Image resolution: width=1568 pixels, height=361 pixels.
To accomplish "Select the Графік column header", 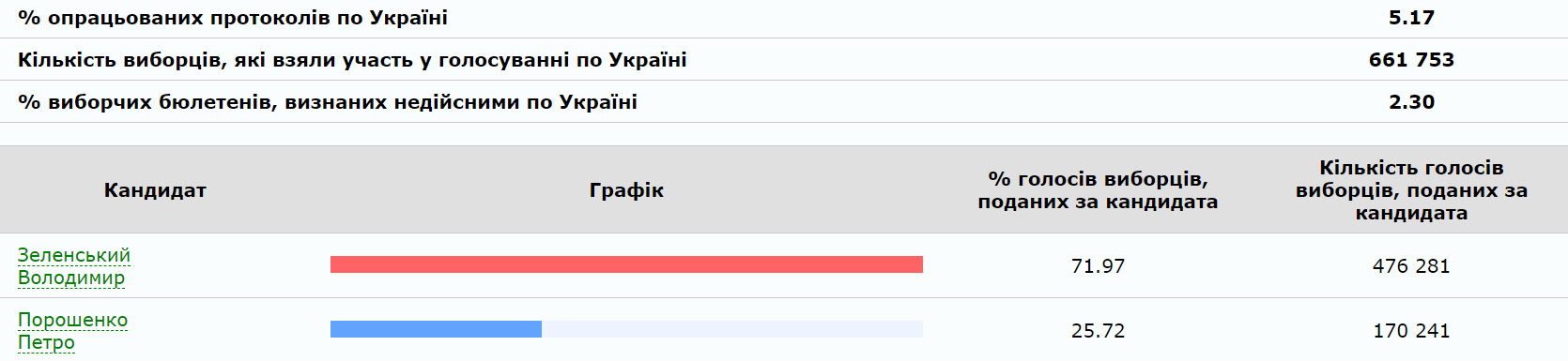I will [x=626, y=190].
